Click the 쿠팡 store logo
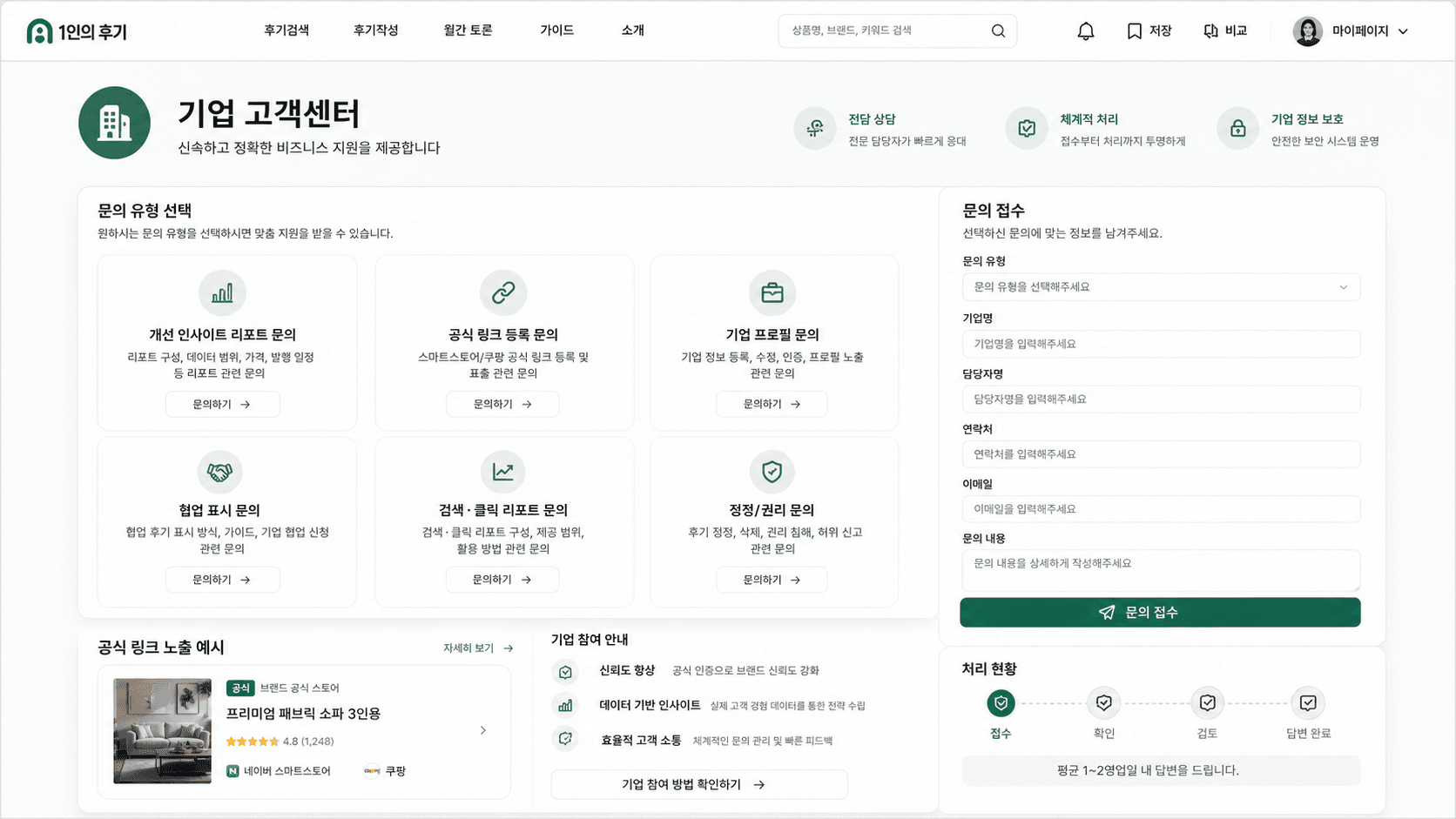Screen dimensions: 1456x819 pos(372,771)
